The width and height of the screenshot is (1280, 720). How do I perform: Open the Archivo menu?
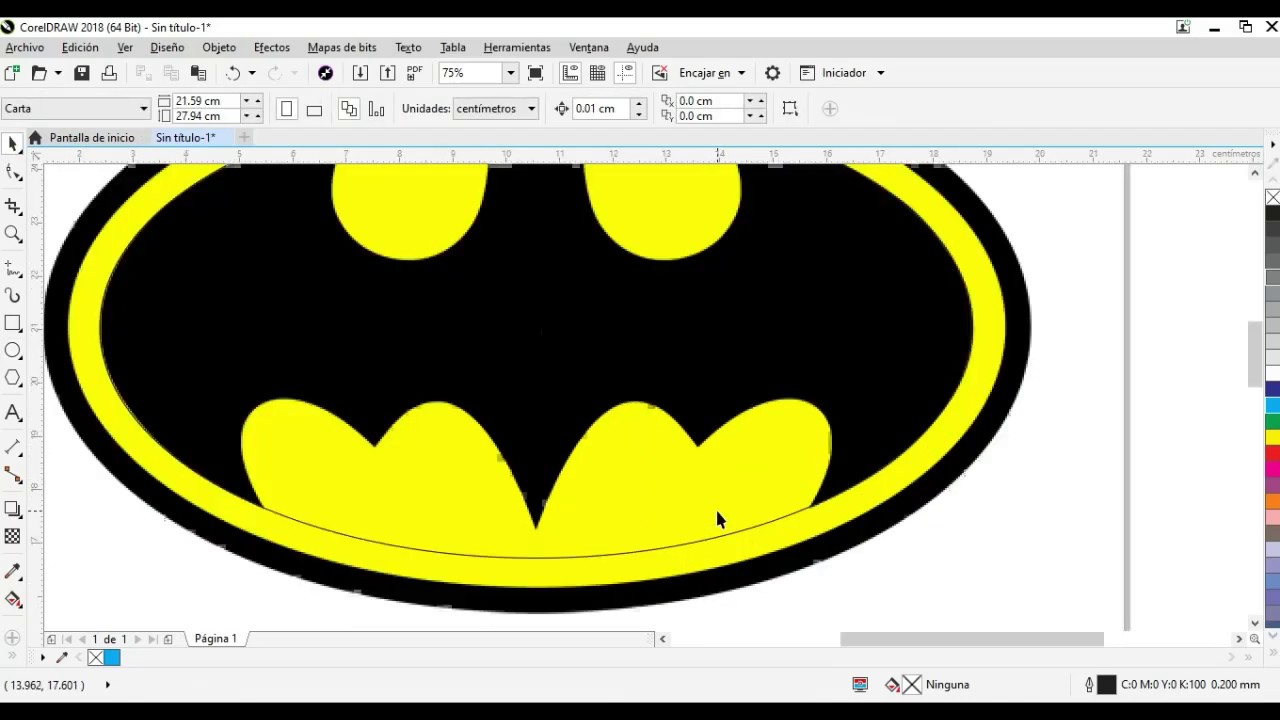[24, 47]
